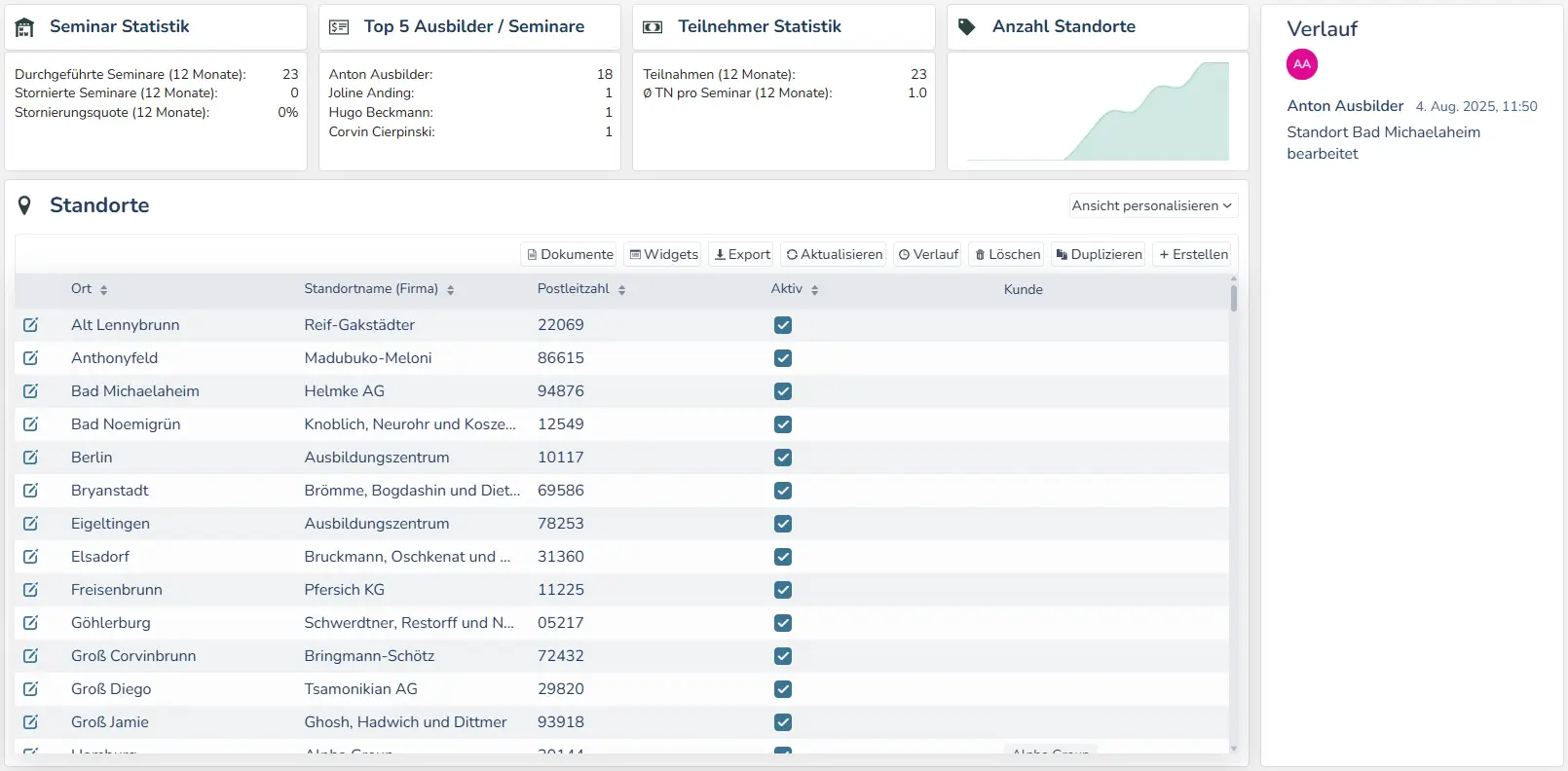
Task: Click the Top 5 Ausbilder list icon
Action: point(339,27)
